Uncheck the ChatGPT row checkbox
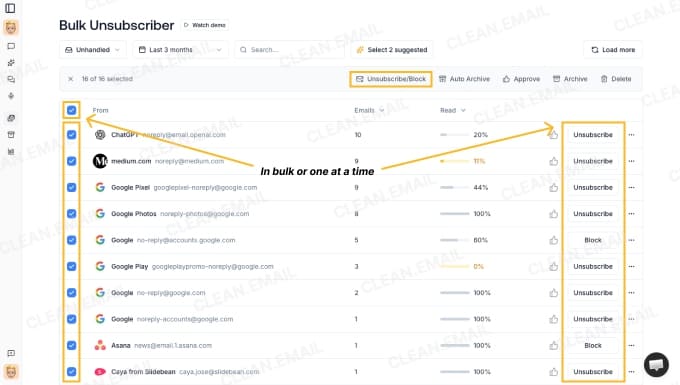This screenshot has width=680, height=385. (72, 135)
